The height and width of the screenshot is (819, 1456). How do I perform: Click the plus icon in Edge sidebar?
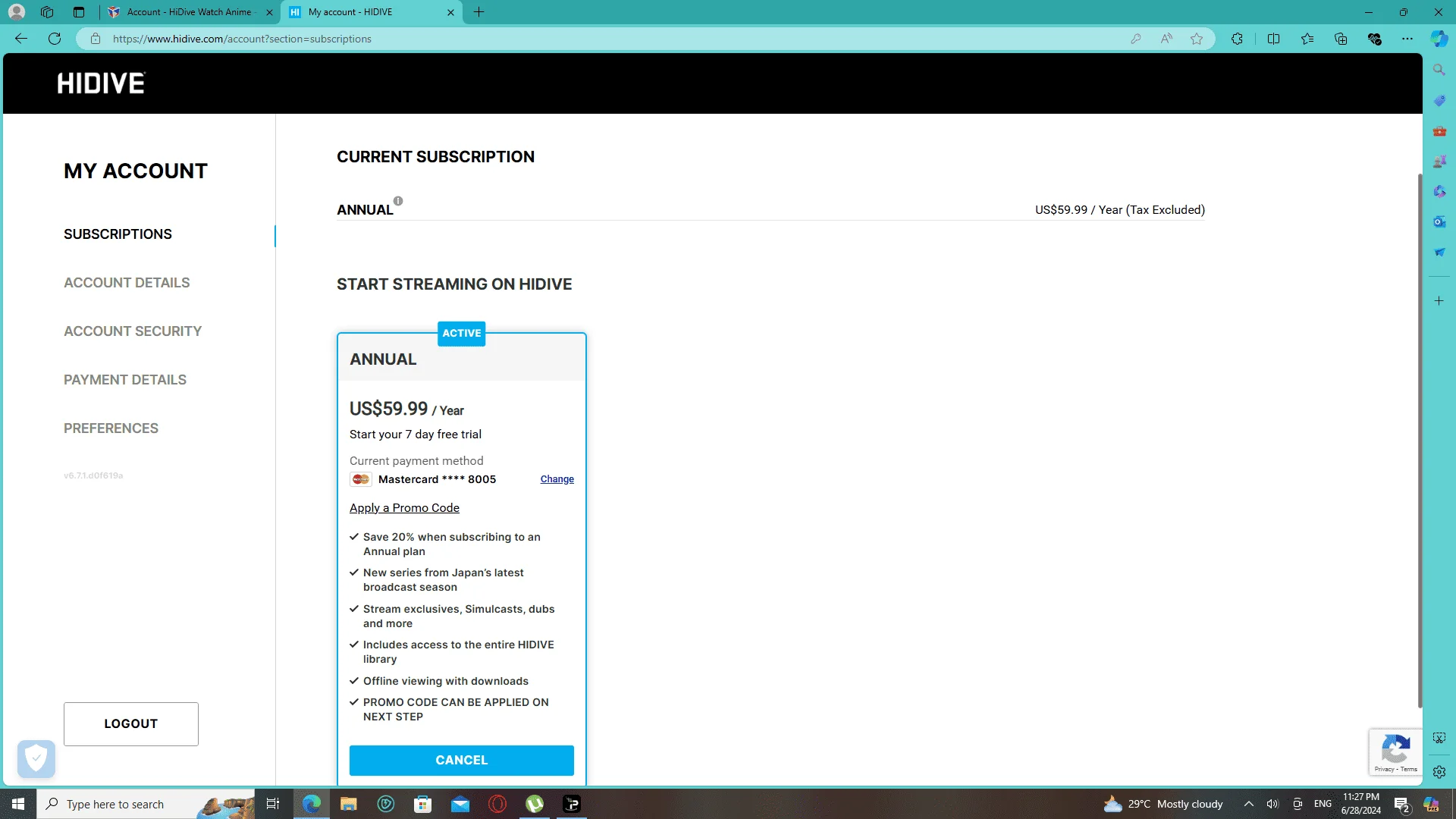click(x=1439, y=301)
